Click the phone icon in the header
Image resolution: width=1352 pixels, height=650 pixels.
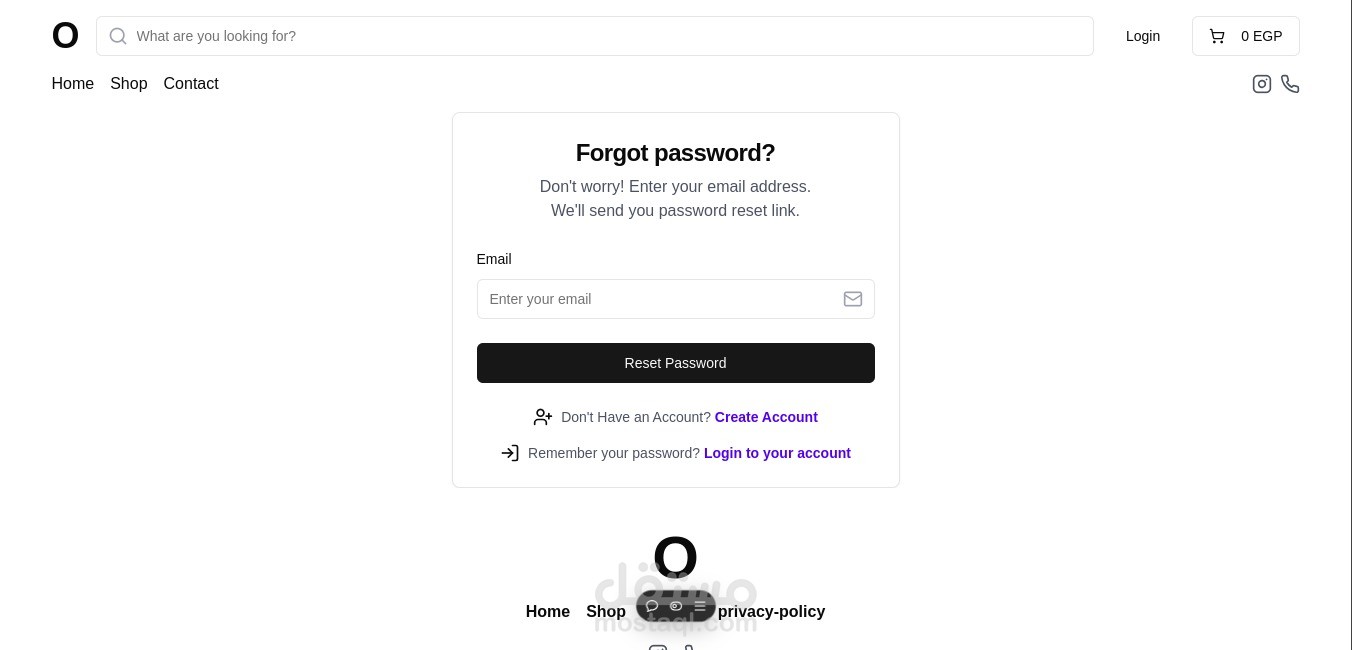tap(1290, 84)
